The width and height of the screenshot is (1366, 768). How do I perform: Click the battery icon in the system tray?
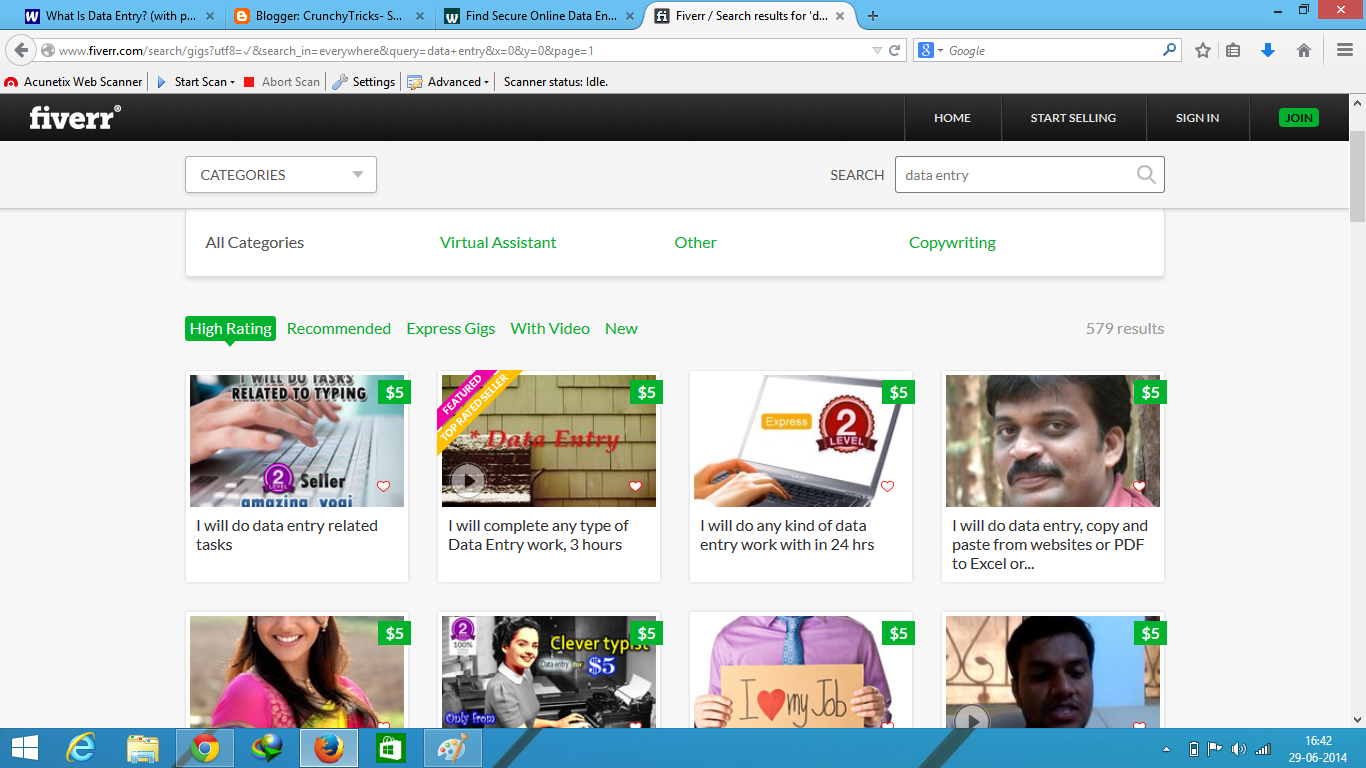pyautogui.click(x=1193, y=749)
